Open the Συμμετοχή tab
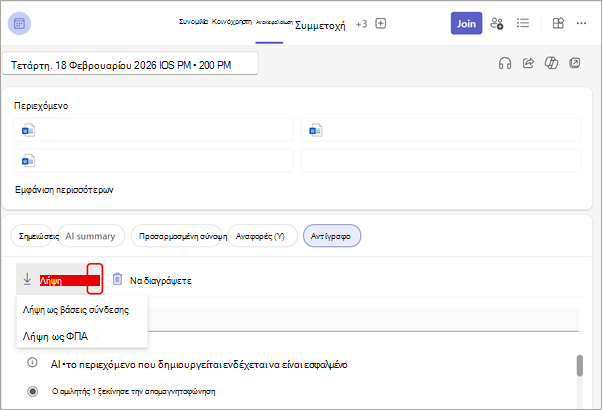 click(x=320, y=25)
